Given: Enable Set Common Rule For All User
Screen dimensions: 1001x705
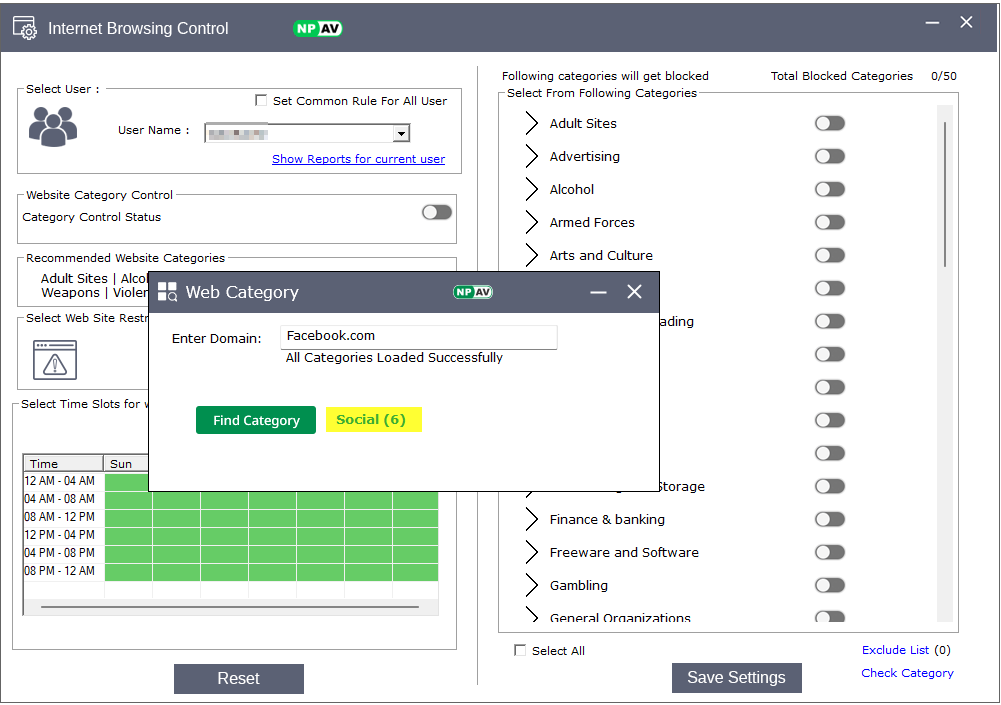Looking at the screenshot, I should point(262,100).
